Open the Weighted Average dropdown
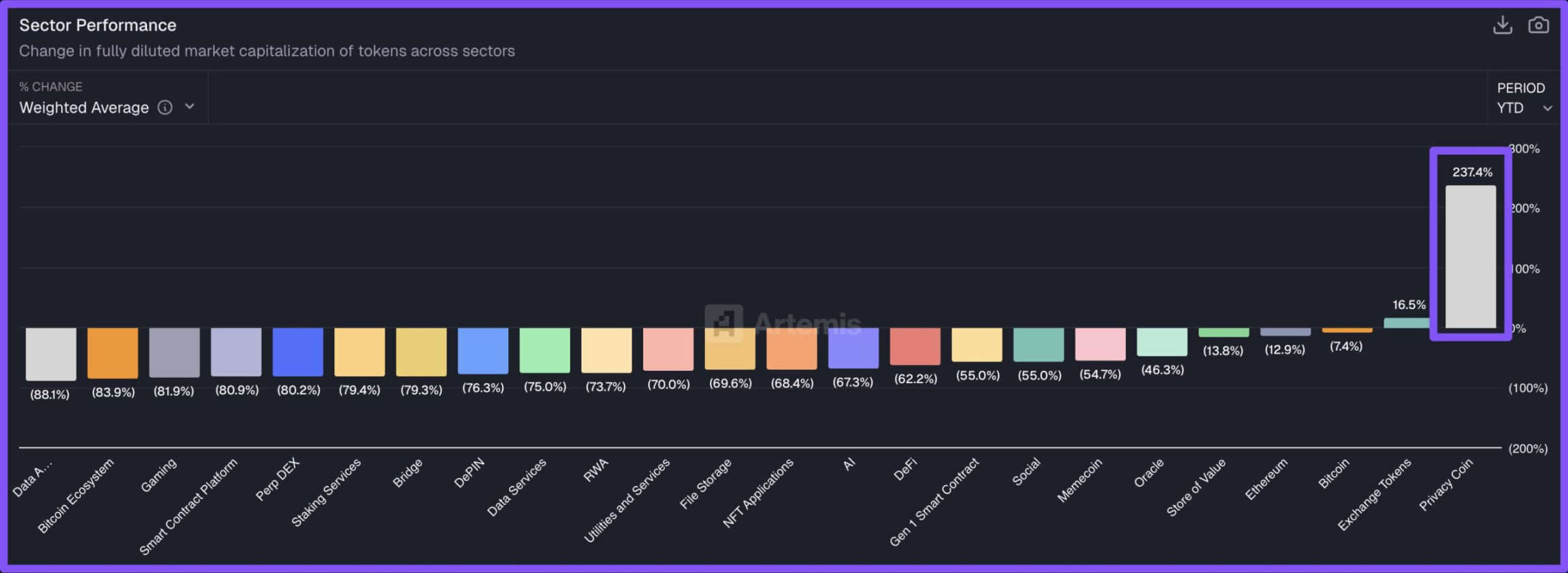The width and height of the screenshot is (1568, 573). 84,108
